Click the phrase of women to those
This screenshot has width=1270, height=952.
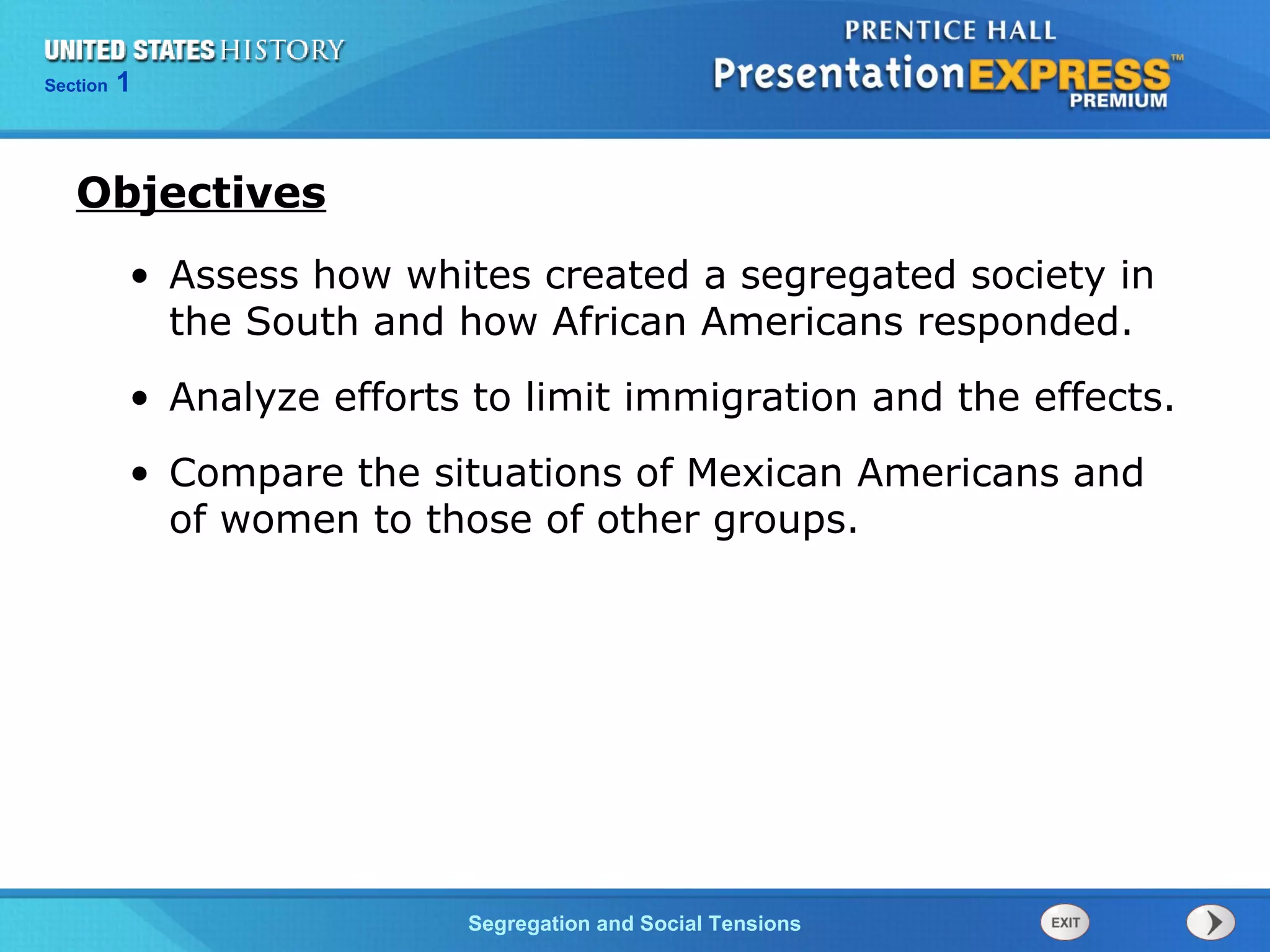pos(350,519)
